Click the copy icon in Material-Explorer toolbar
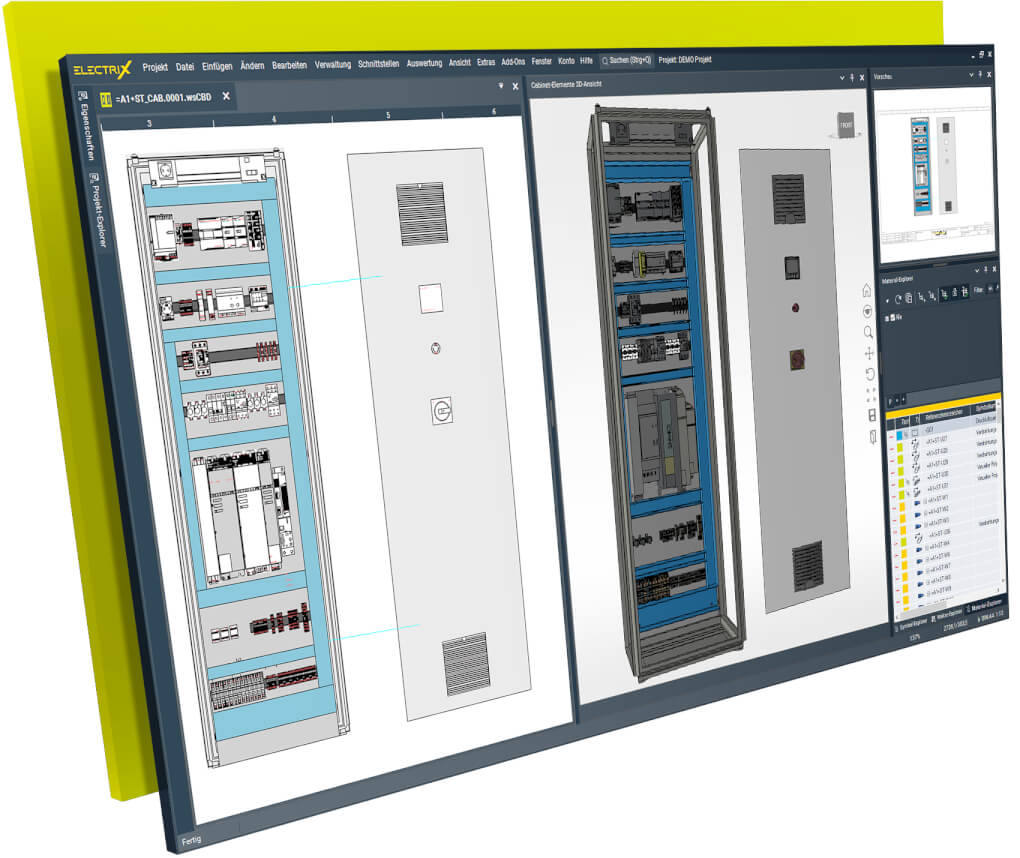This screenshot has width=1020, height=858. [x=908, y=298]
